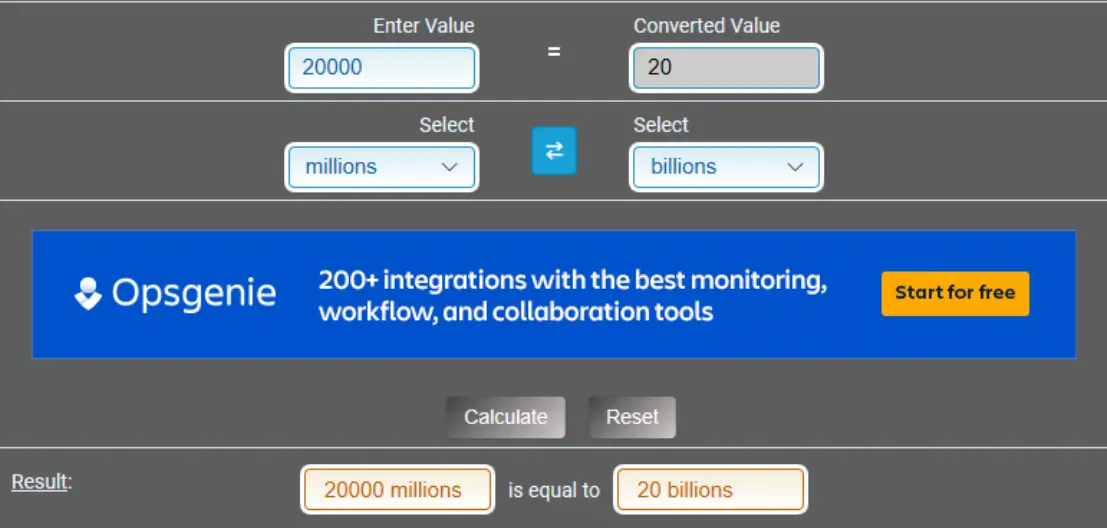Click the Select label above billions
1107x528 pixels.
point(660,125)
